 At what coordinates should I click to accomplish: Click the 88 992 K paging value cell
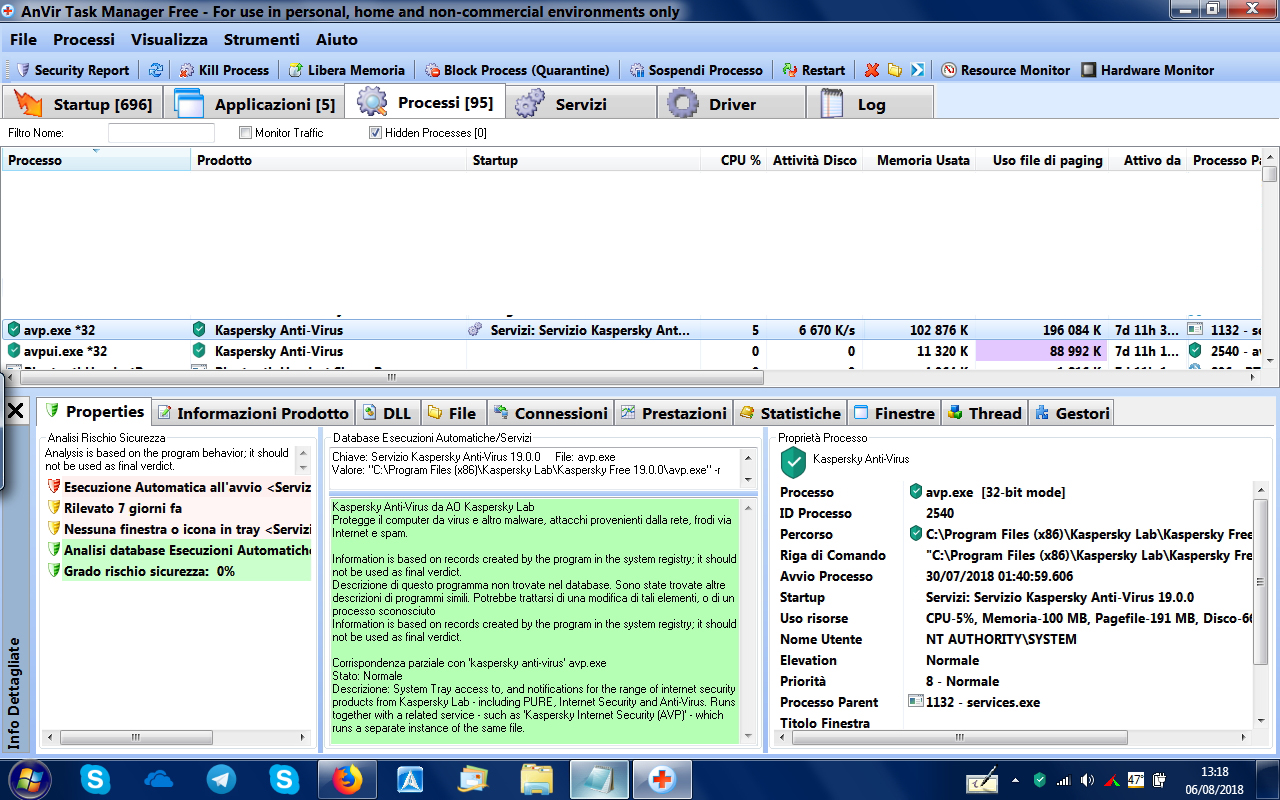click(x=1042, y=351)
